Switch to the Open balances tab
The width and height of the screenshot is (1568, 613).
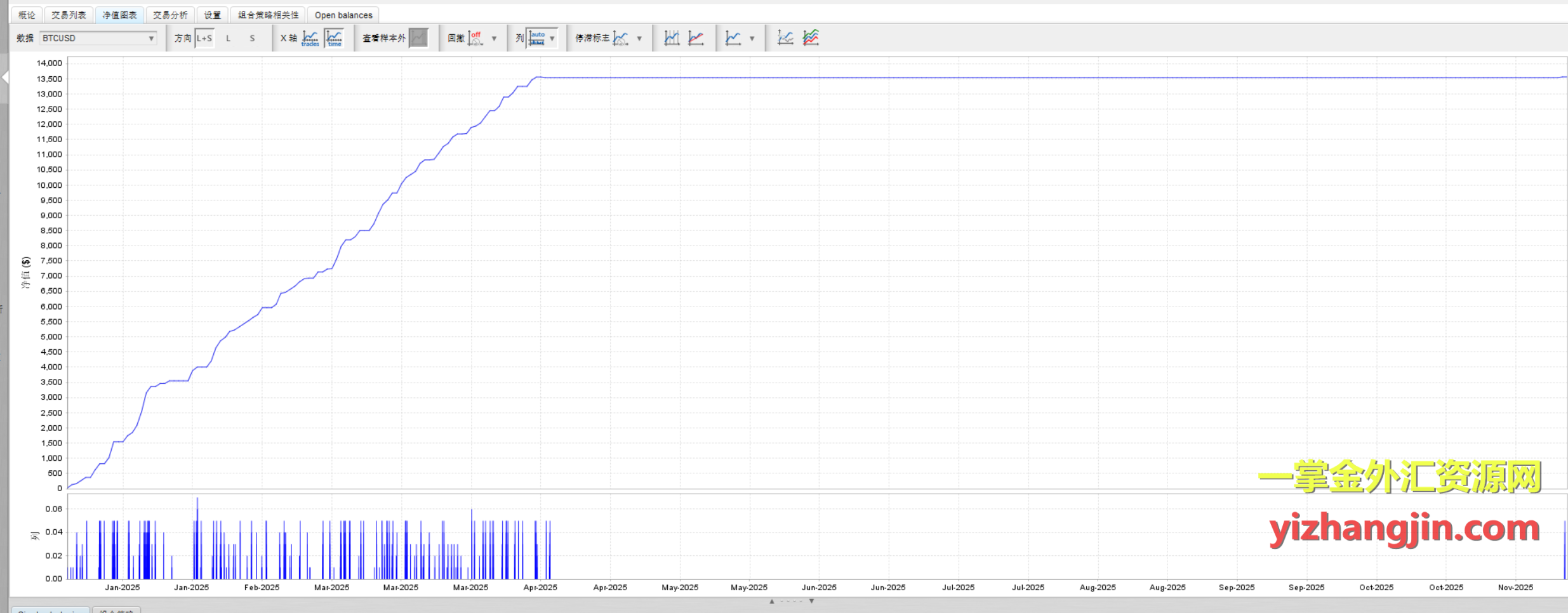pyautogui.click(x=343, y=15)
